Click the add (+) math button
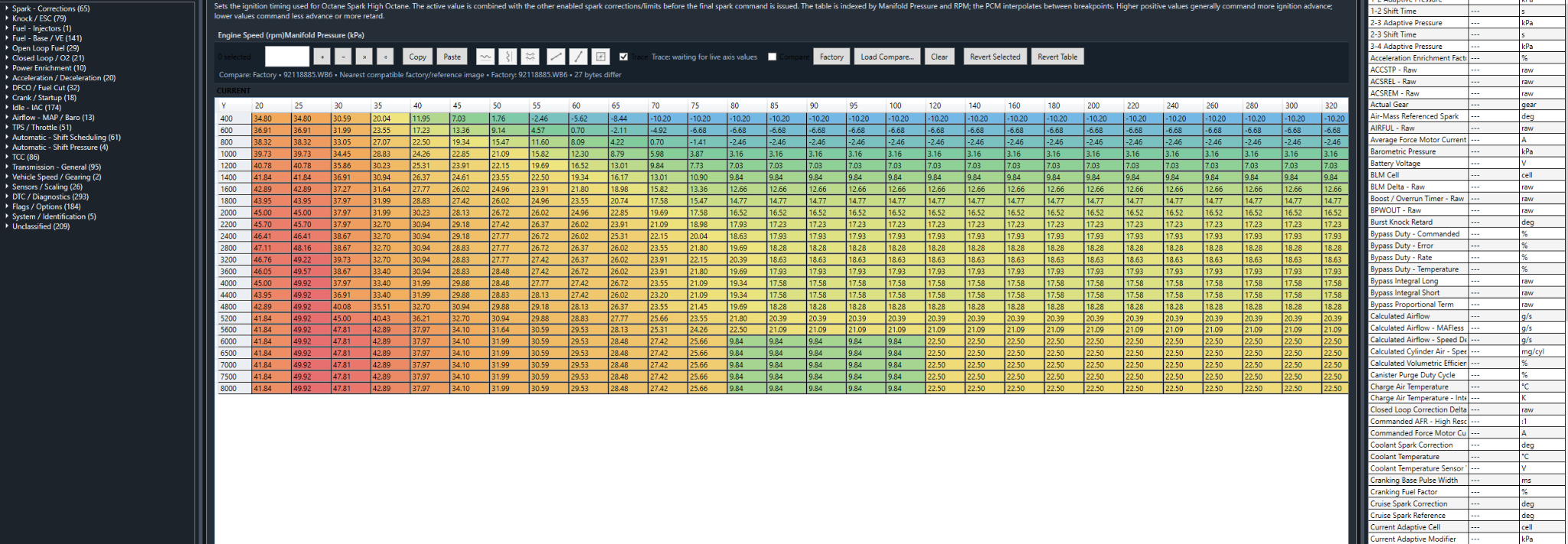The width and height of the screenshot is (1568, 544). pos(322,57)
